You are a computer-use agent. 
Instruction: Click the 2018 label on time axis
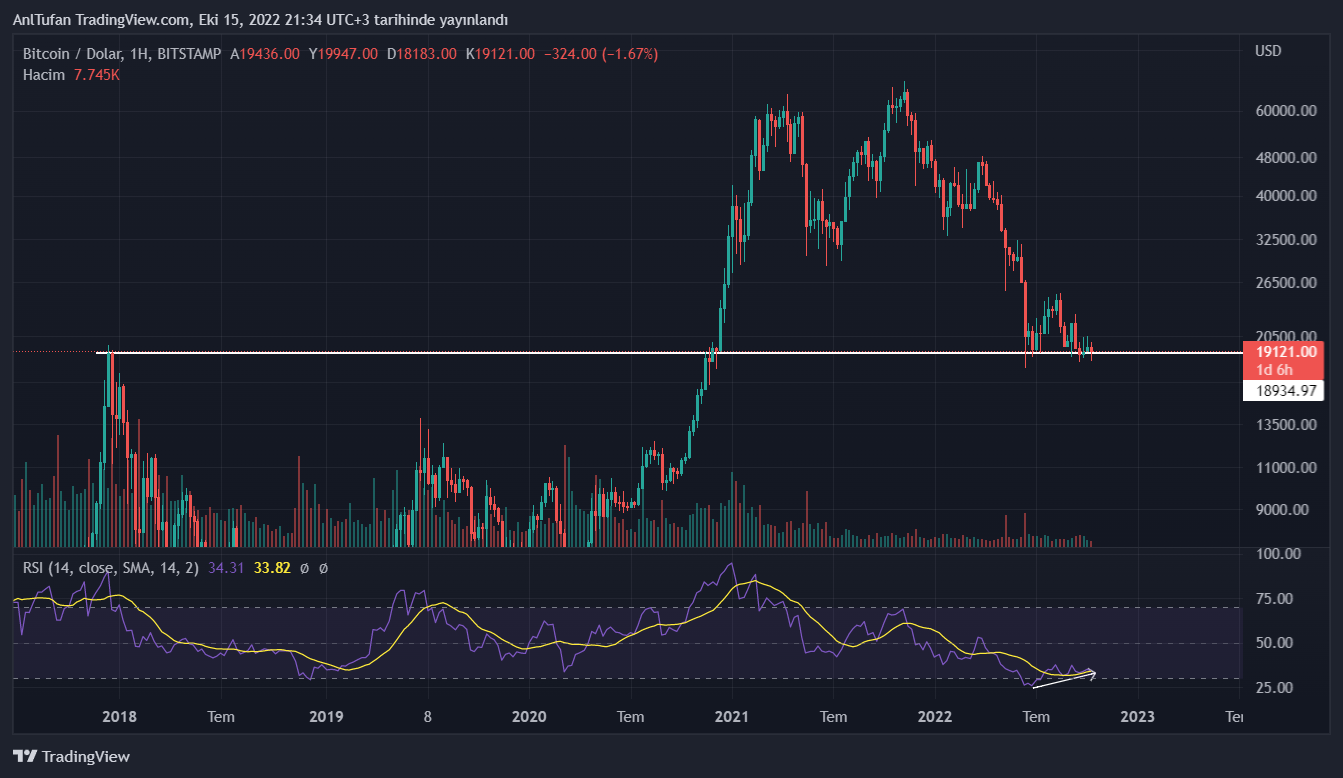[x=119, y=716]
